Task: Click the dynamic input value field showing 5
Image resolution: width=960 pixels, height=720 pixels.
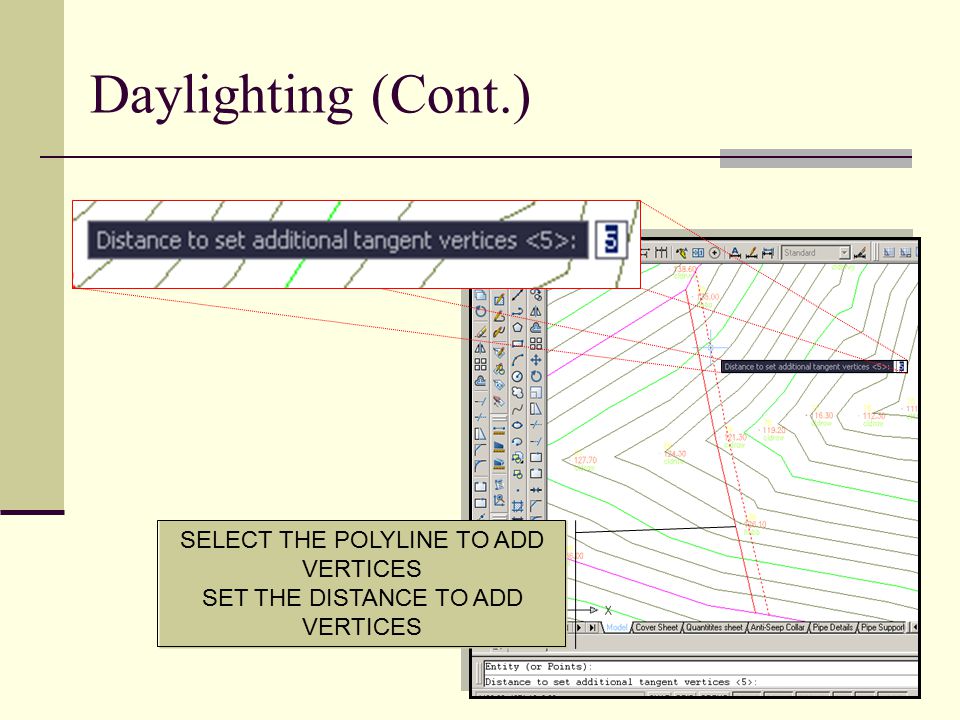Action: coord(901,366)
